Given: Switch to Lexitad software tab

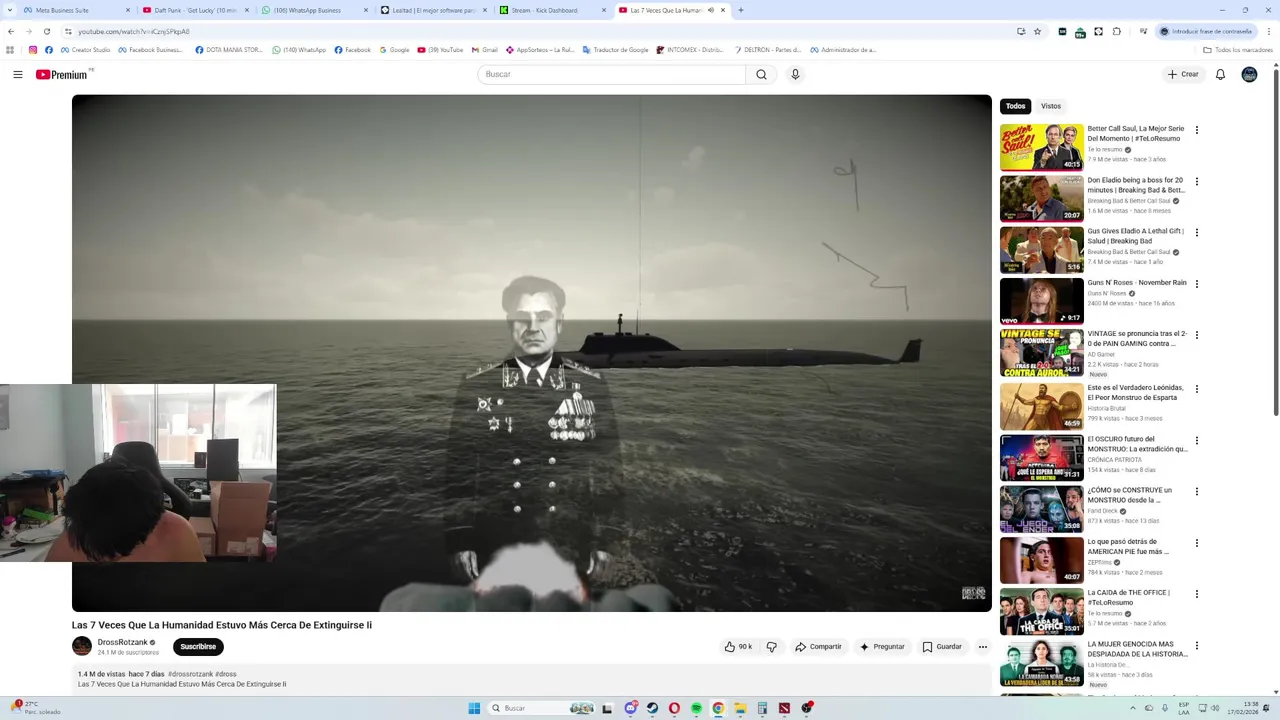Looking at the screenshot, I should tap(432, 10).
